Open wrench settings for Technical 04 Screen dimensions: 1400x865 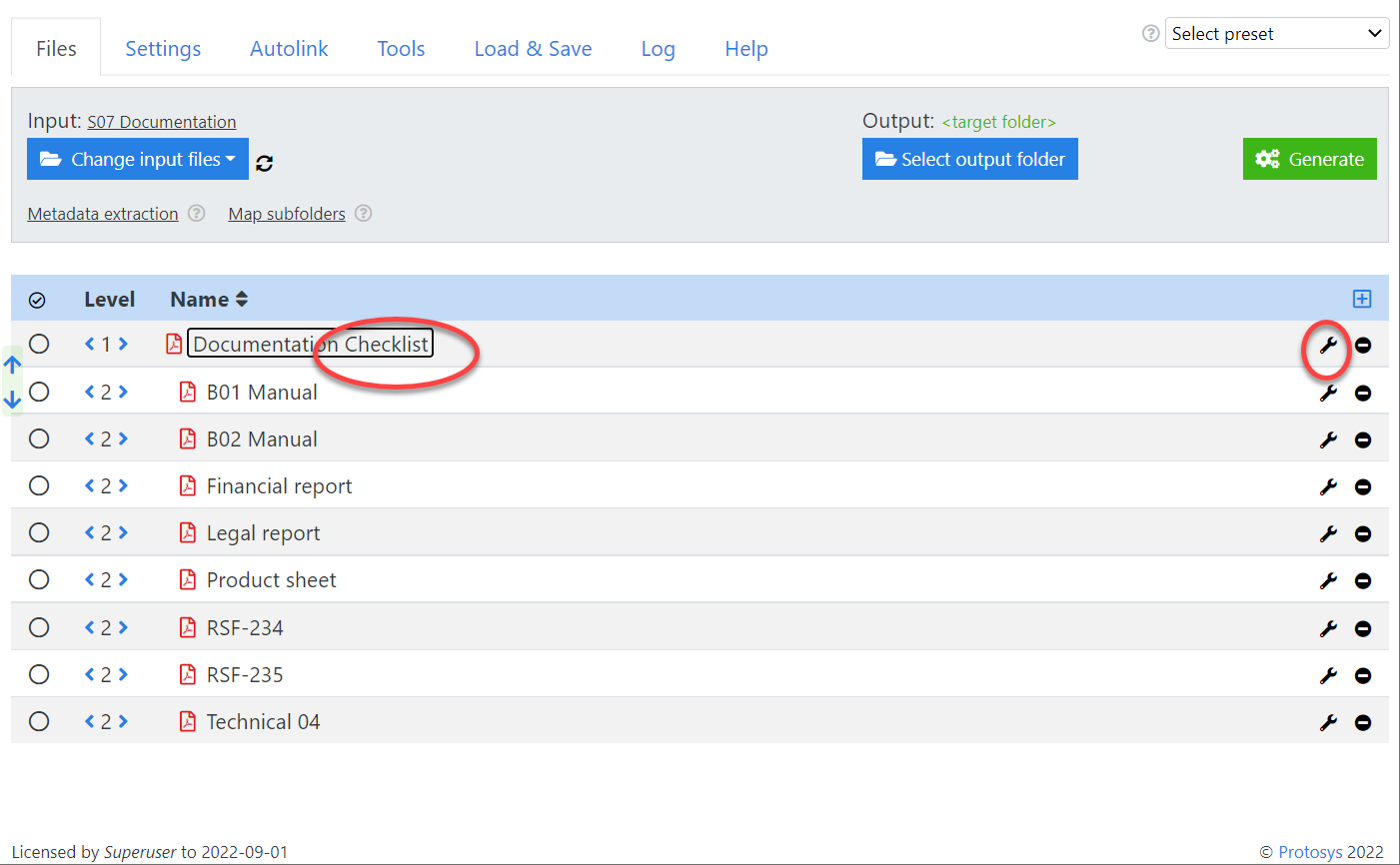pyautogui.click(x=1327, y=721)
